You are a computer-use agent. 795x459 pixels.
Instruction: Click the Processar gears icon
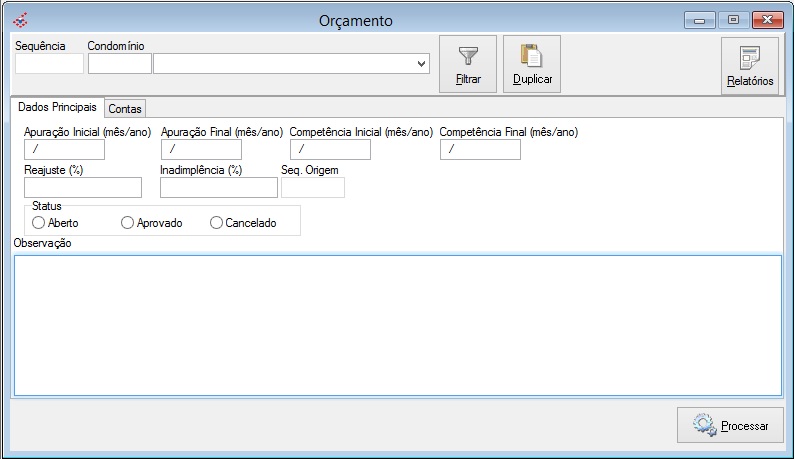[704, 425]
